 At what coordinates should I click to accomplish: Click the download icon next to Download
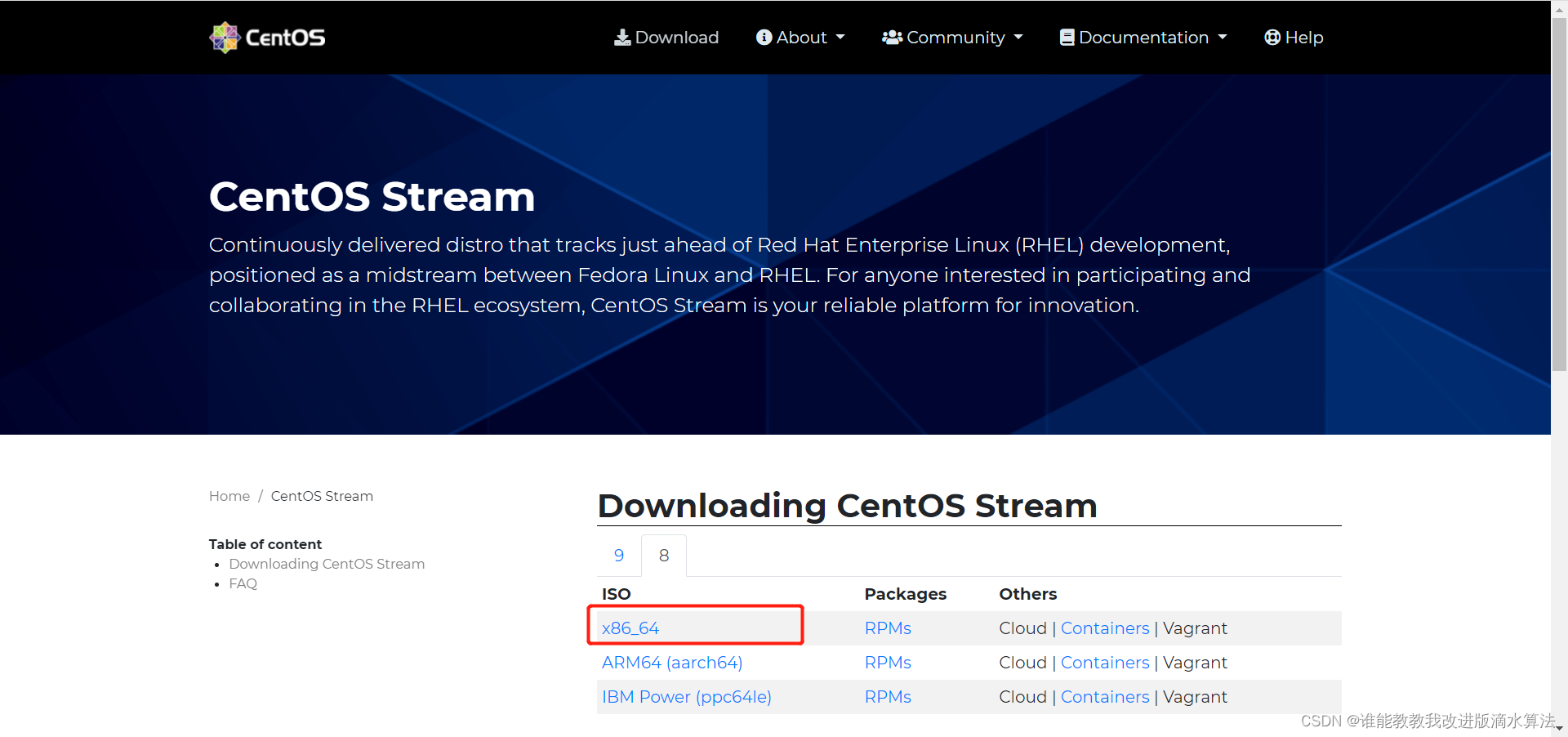click(623, 37)
